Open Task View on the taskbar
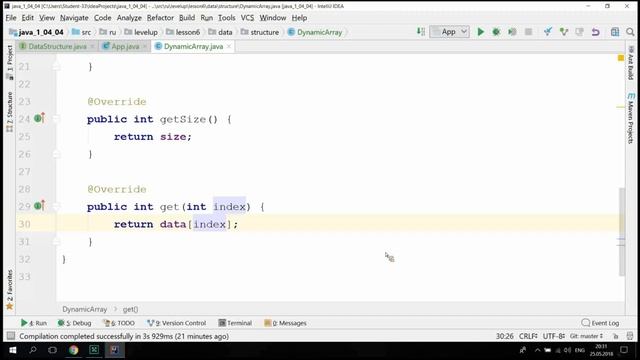Viewport: 640px width, 360px height. pos(52,350)
